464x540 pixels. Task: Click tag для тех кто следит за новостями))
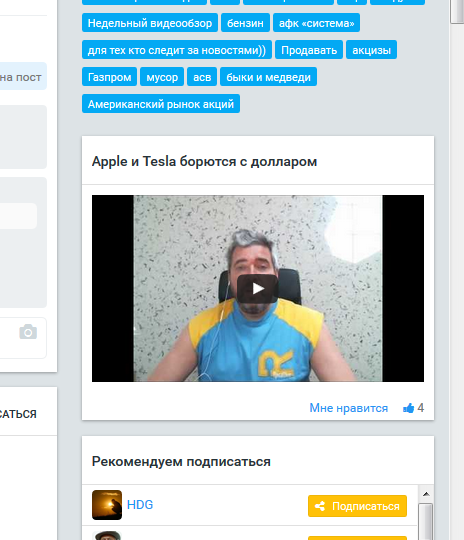click(177, 50)
